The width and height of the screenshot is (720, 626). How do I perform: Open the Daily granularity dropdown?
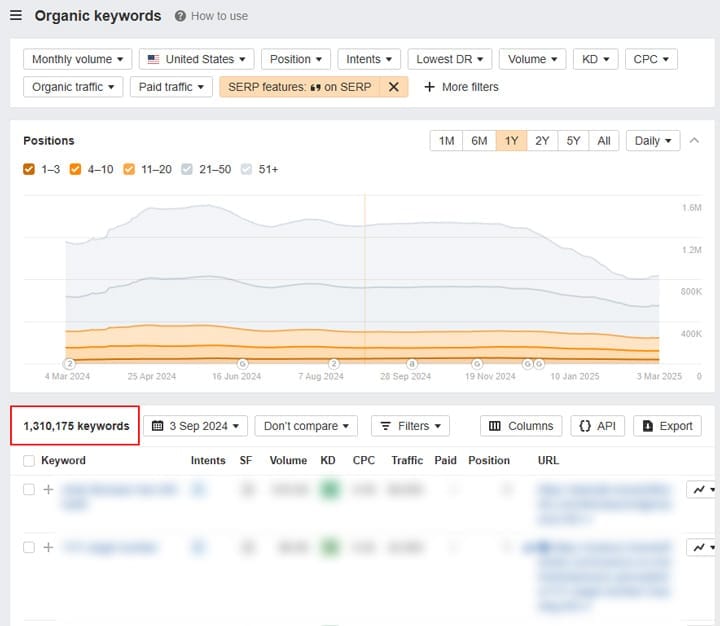pos(653,141)
